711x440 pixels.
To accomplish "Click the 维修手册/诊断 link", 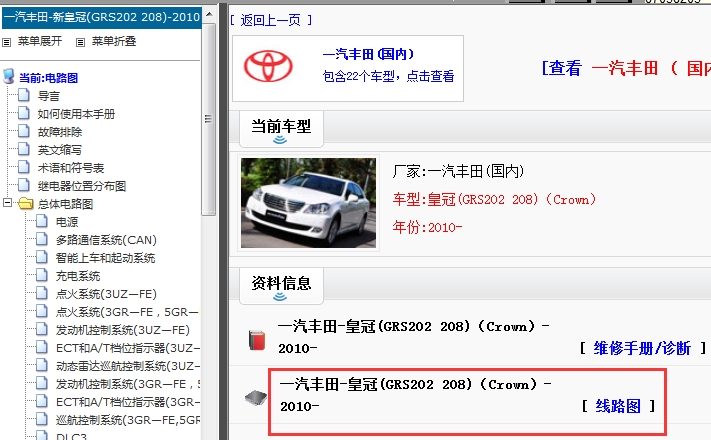I will point(642,348).
